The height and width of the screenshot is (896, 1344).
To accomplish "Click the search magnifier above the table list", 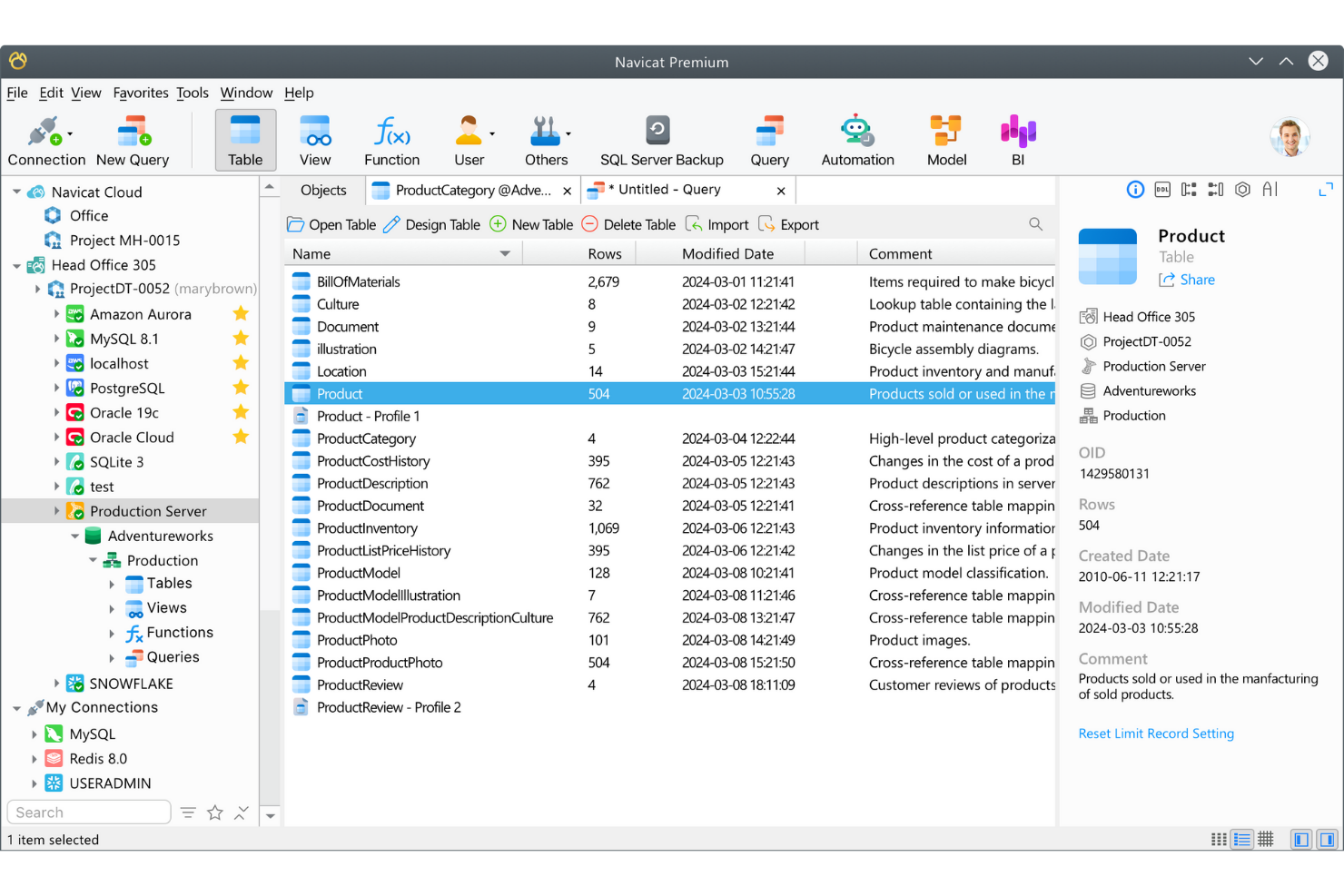I will (x=1035, y=223).
